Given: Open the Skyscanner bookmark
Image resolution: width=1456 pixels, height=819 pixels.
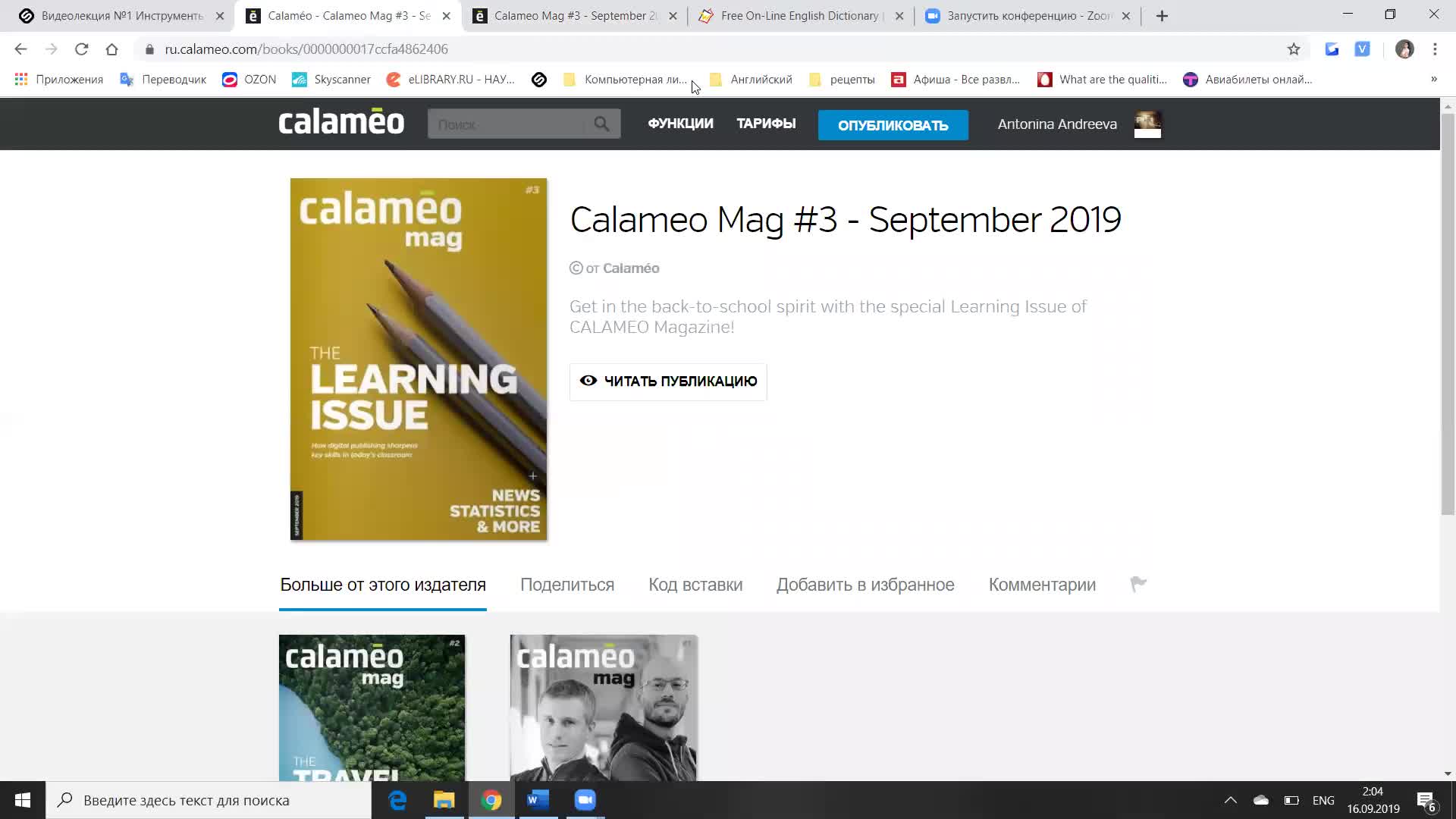Looking at the screenshot, I should 331,80.
